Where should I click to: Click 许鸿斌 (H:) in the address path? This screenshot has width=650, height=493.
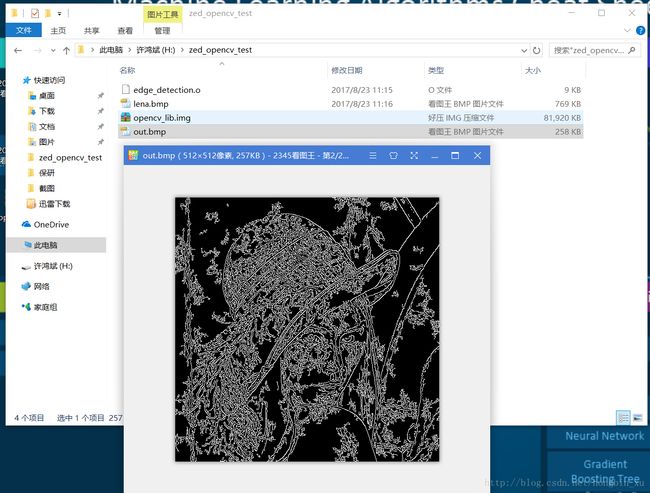click(155, 50)
